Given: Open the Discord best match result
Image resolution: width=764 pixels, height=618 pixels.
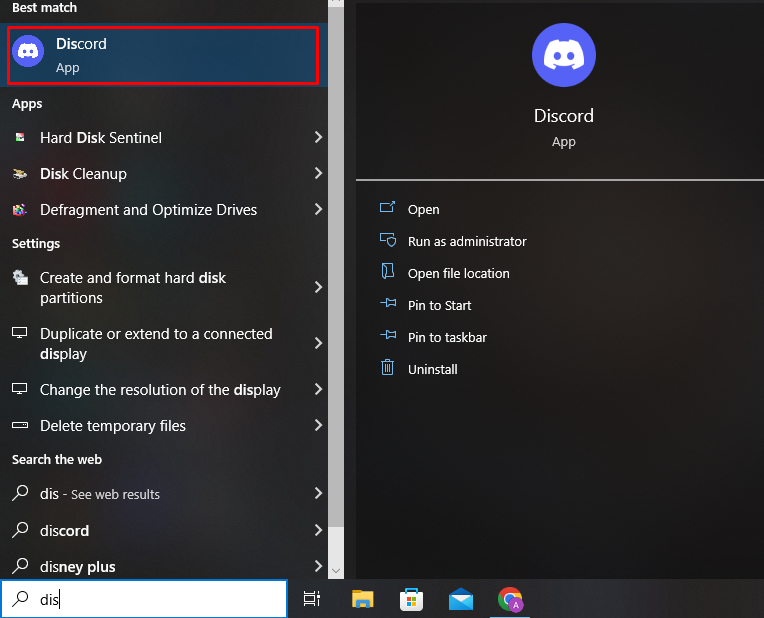Looking at the screenshot, I should click(x=163, y=56).
